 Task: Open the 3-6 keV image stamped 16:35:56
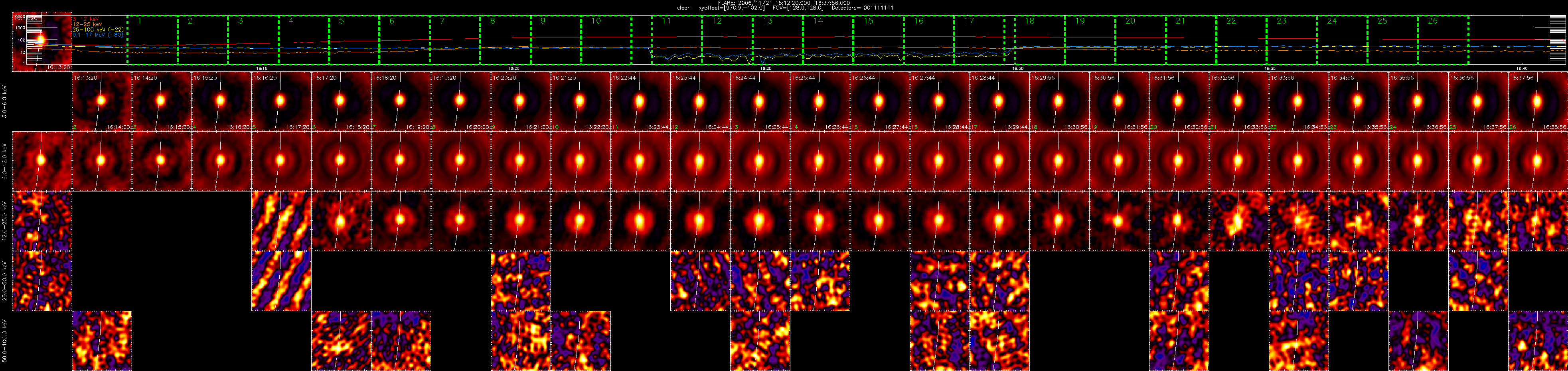pyautogui.click(x=1419, y=102)
